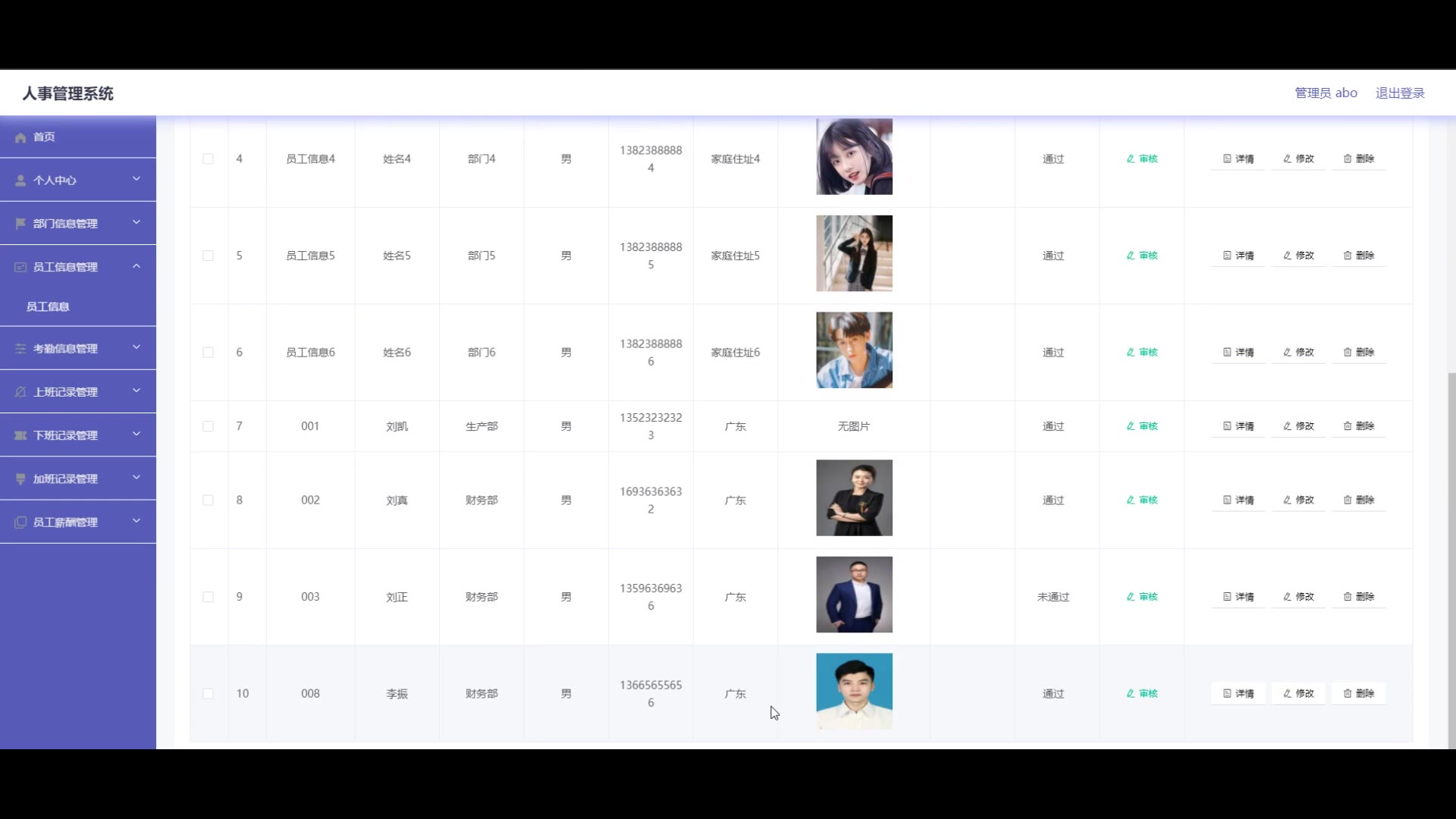Screen dimensions: 1456x819
Task: Click the home icon beside 首页
Action: (20, 137)
